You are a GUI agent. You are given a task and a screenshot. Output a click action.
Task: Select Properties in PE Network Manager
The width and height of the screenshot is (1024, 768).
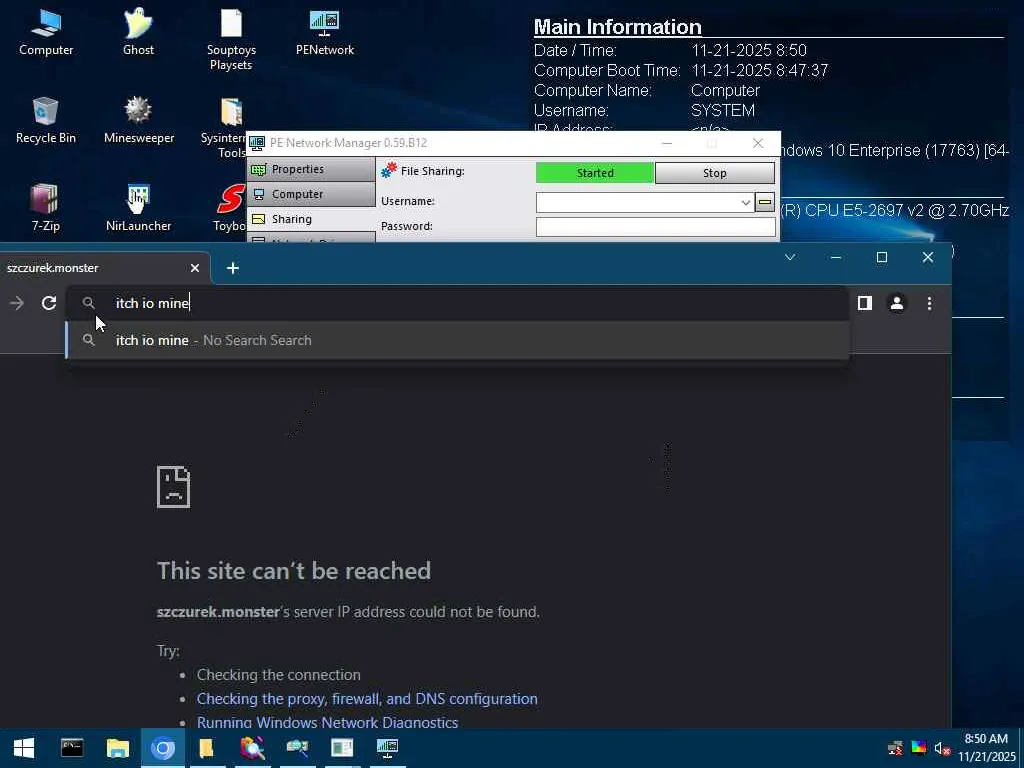pyautogui.click(x=311, y=169)
